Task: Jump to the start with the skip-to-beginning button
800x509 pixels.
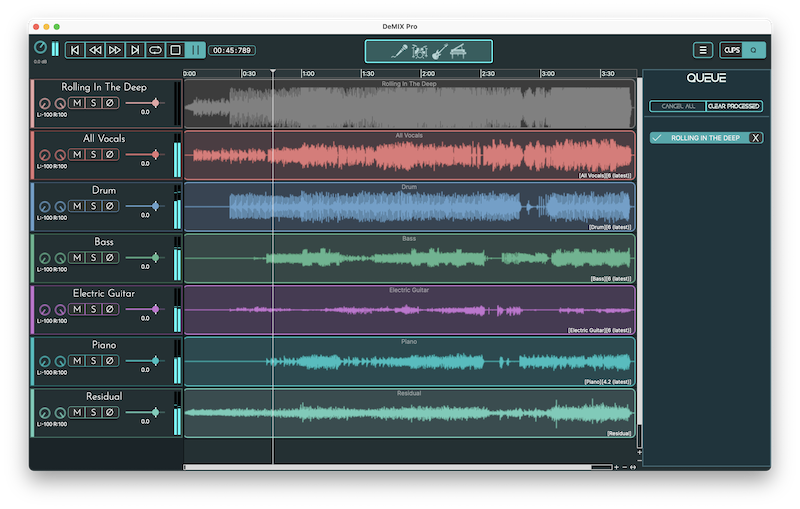Action: 75,50
